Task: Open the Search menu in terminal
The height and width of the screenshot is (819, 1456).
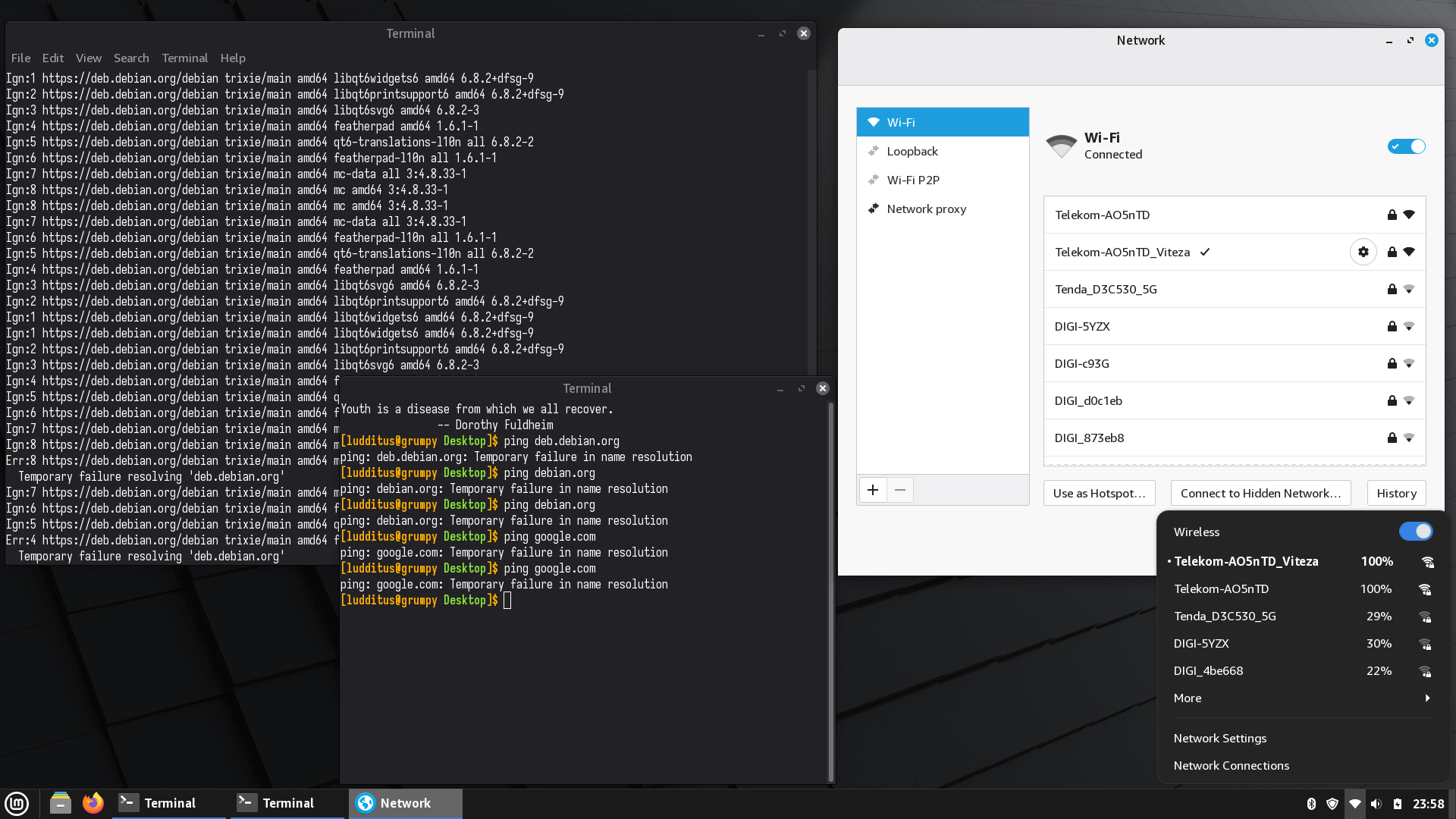Action: (x=131, y=58)
